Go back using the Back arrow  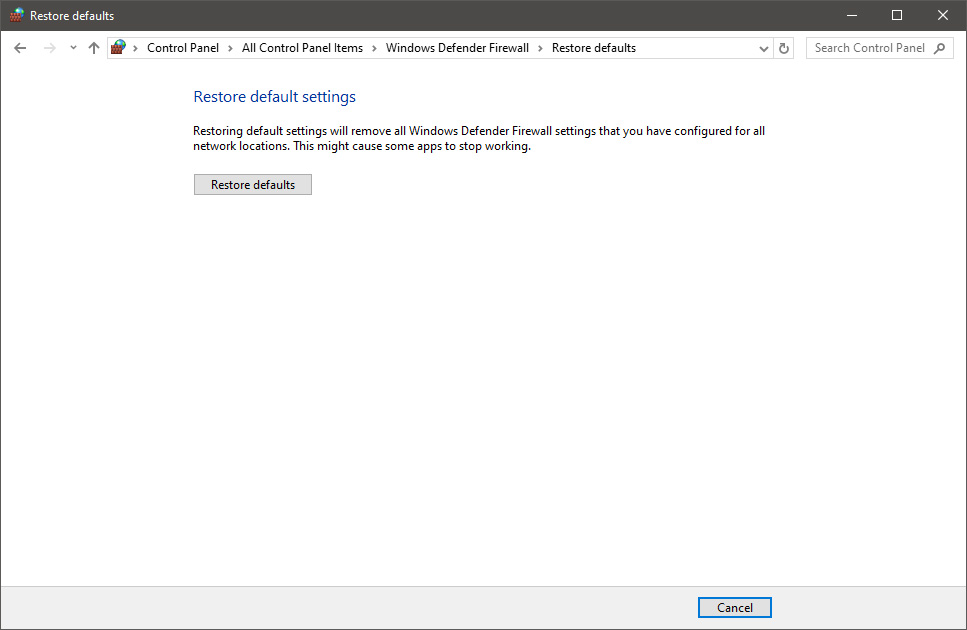click(x=20, y=48)
